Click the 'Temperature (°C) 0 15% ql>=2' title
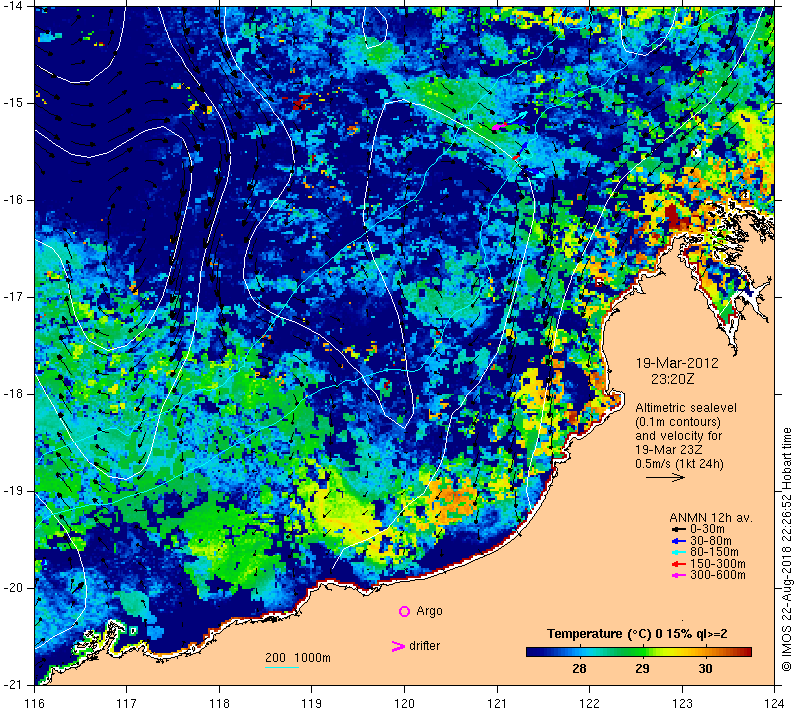The image size is (800, 710). click(x=637, y=634)
